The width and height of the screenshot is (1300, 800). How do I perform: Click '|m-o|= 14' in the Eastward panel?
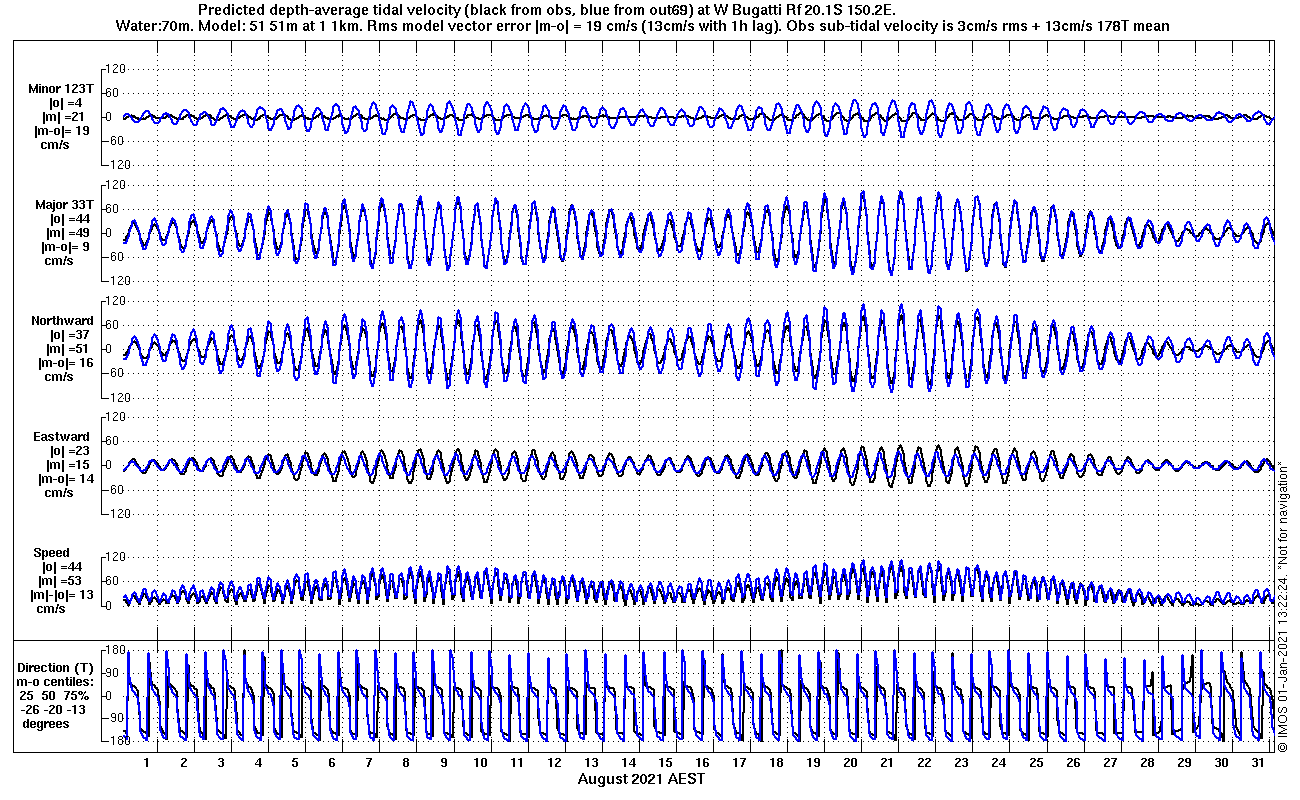tap(67, 479)
